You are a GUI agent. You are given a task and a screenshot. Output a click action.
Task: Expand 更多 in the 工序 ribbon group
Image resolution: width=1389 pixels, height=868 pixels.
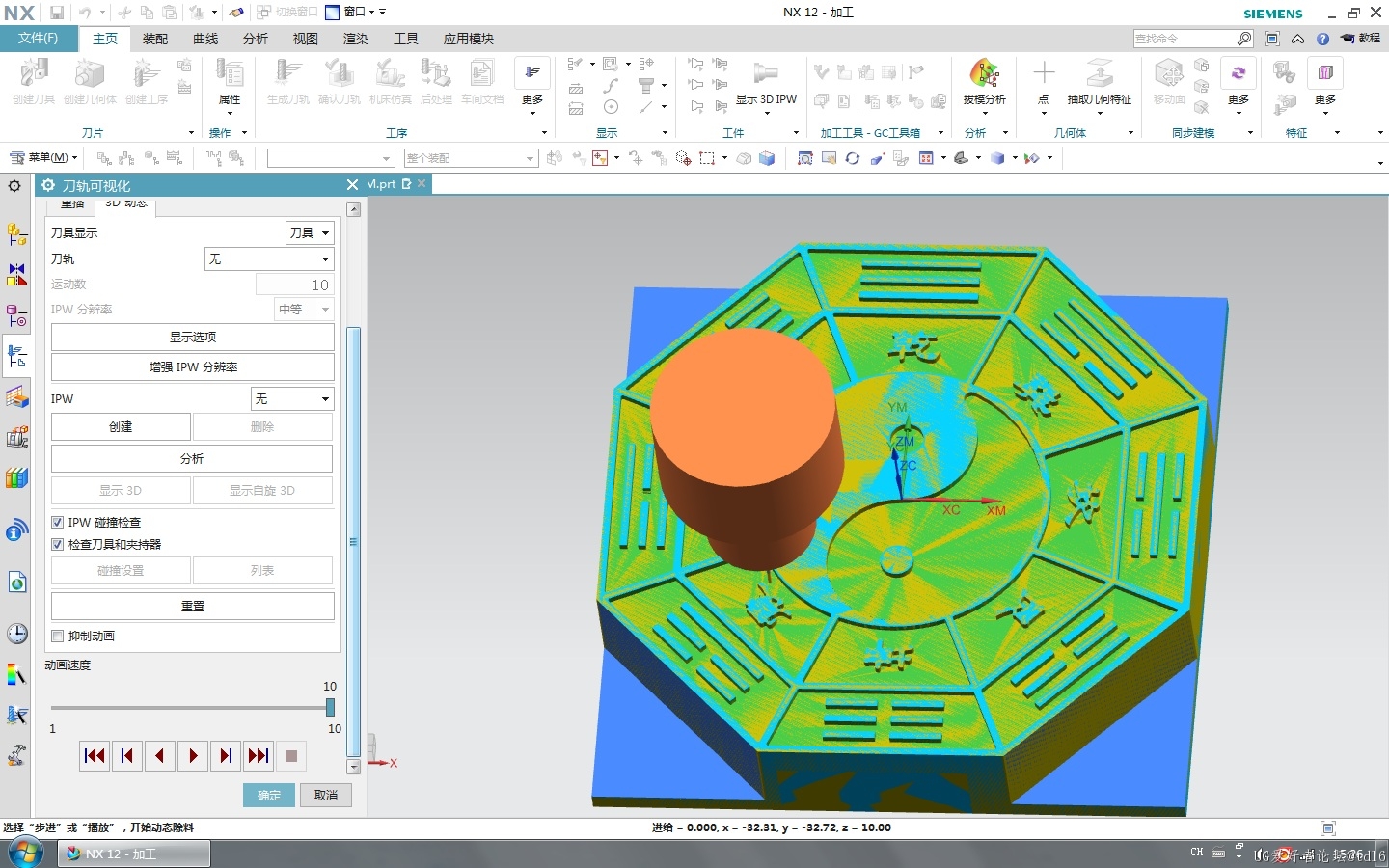tap(532, 86)
